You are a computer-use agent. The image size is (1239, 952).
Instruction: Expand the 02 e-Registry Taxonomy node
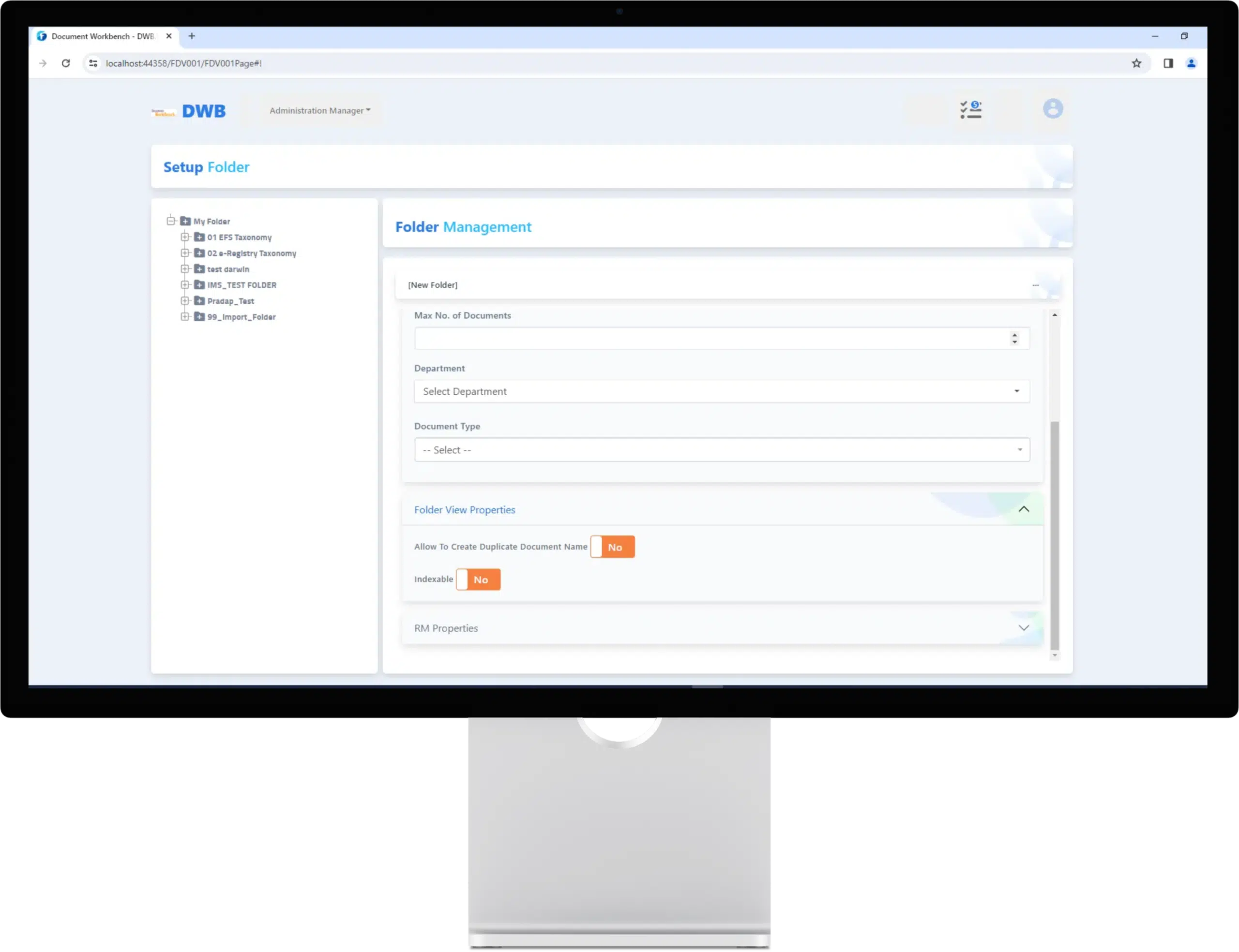click(185, 253)
